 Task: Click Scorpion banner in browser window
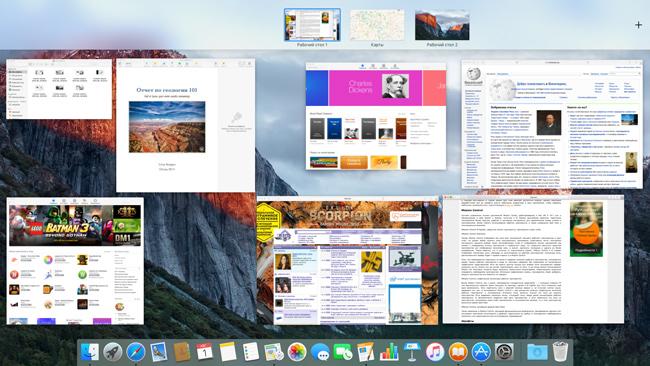340,215
